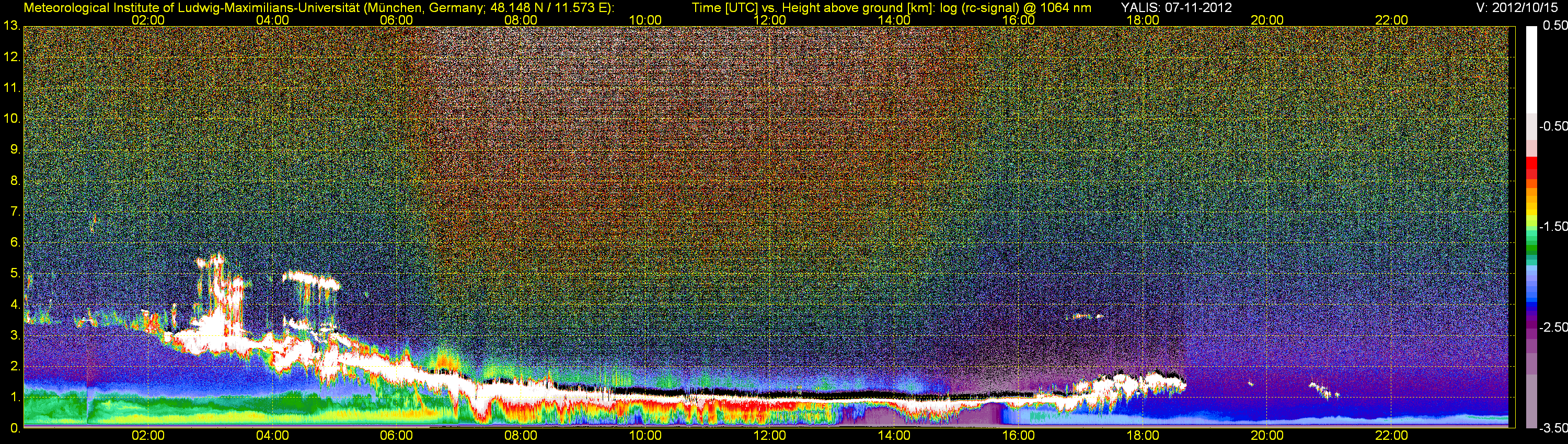This screenshot has height=444, width=1568.
Task: Click height axis label '4.'
Action: 15,305
